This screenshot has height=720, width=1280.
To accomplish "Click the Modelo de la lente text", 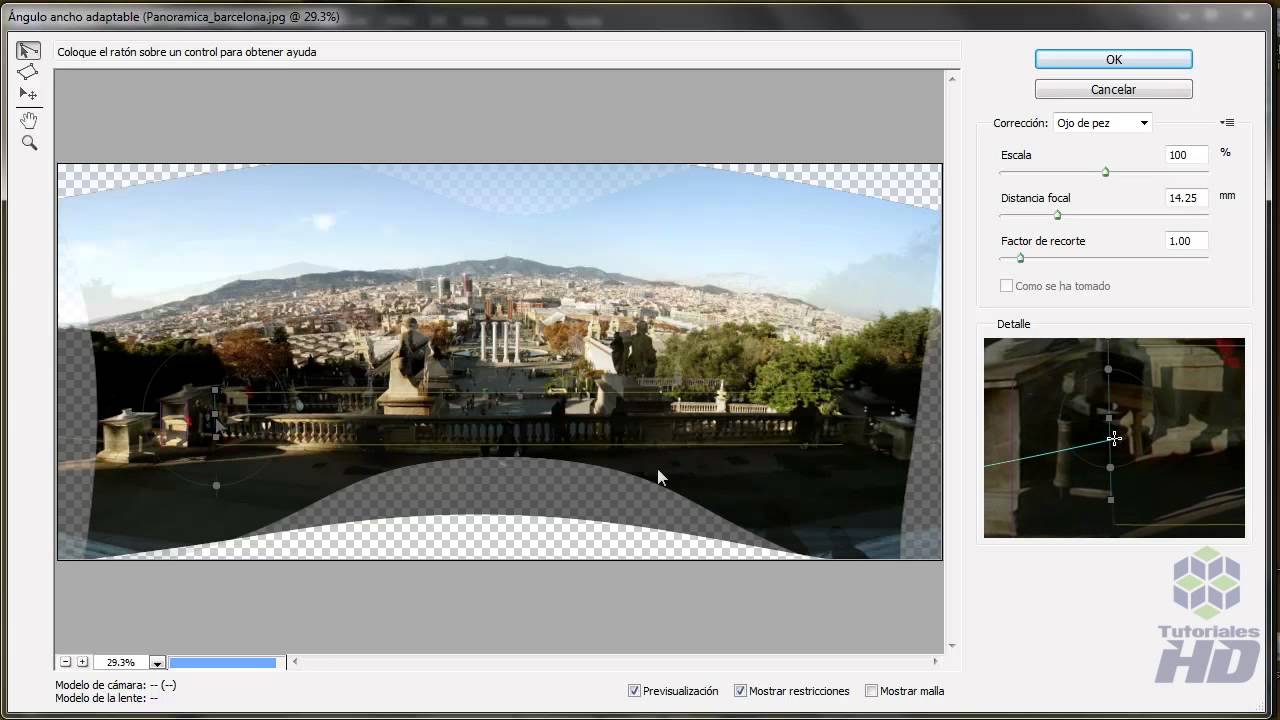I will tap(106, 698).
